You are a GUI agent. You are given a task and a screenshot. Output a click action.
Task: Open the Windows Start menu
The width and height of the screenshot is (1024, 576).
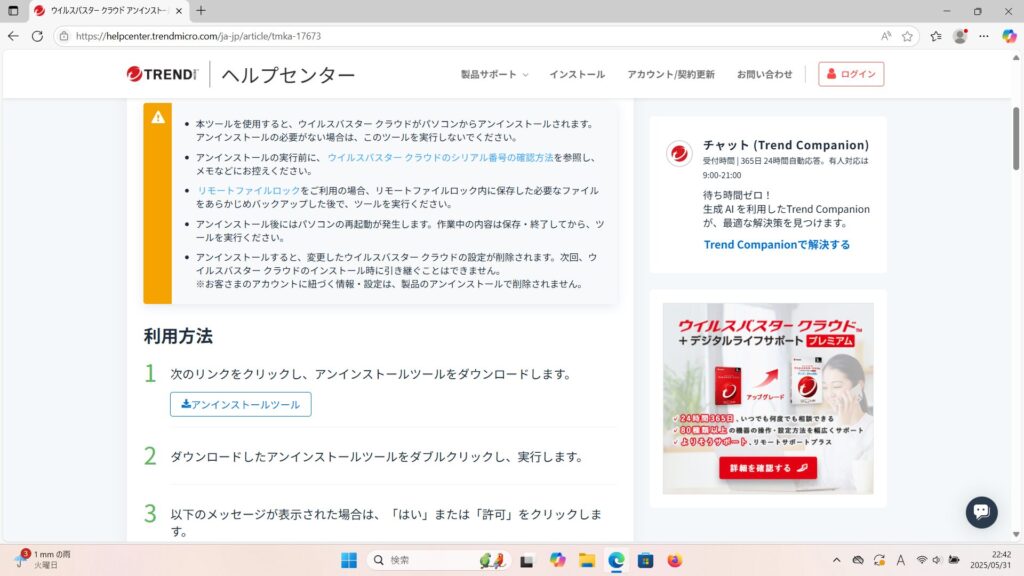(x=349, y=560)
